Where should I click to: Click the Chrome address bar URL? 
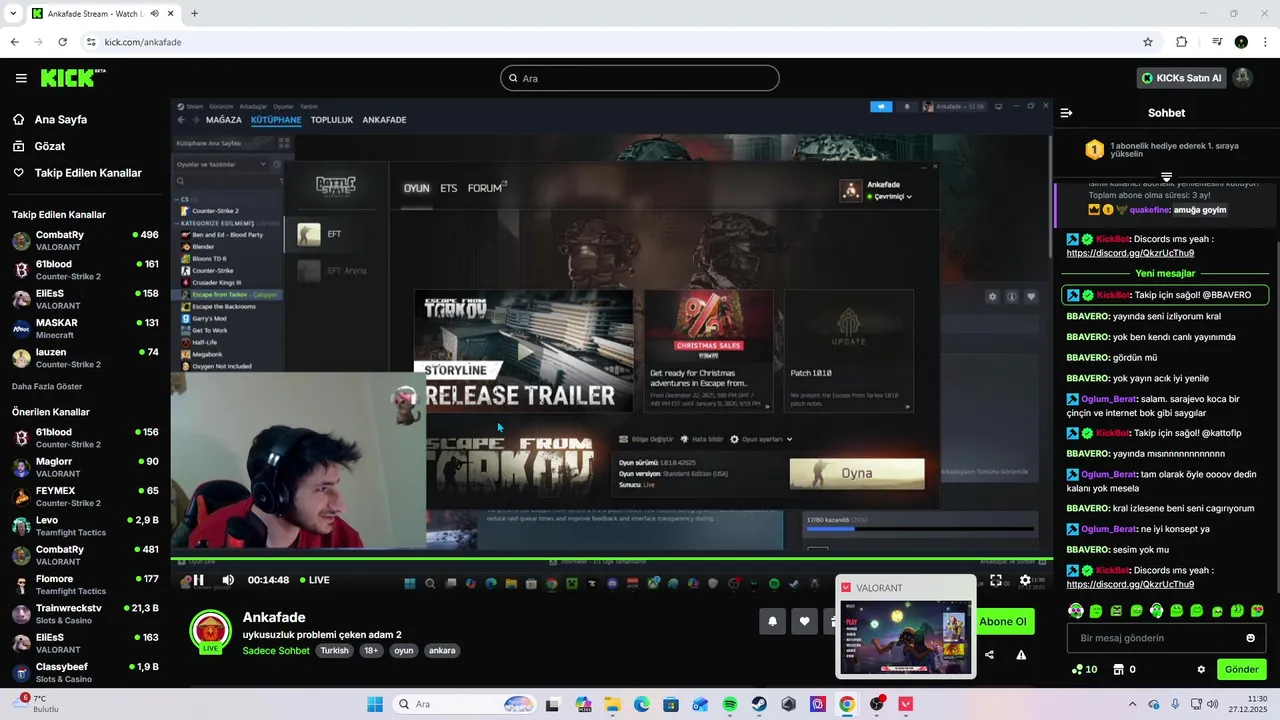tap(143, 42)
